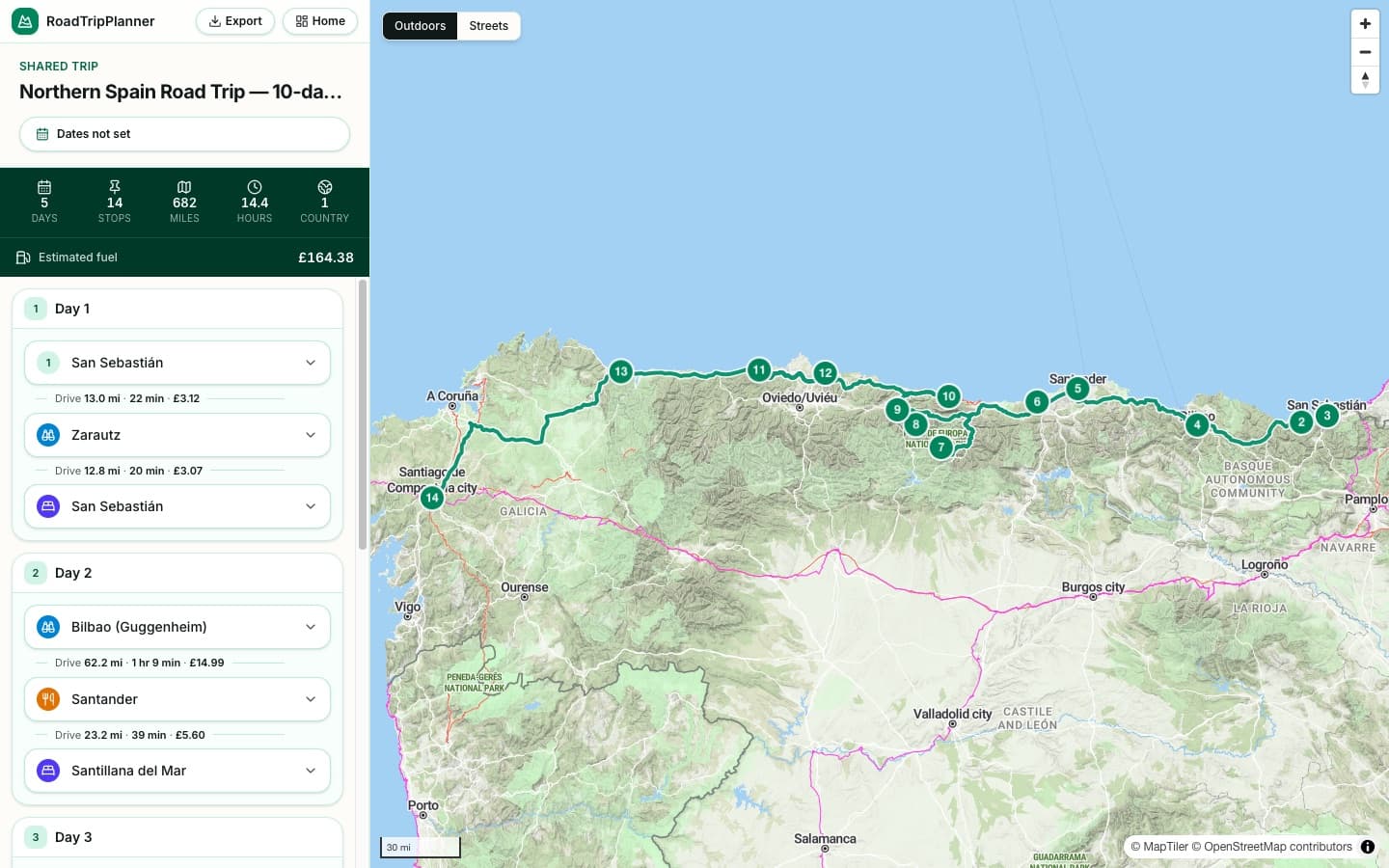Click San Sebastián bed lodging icon
This screenshot has width=1389, height=868.
pyautogui.click(x=48, y=506)
